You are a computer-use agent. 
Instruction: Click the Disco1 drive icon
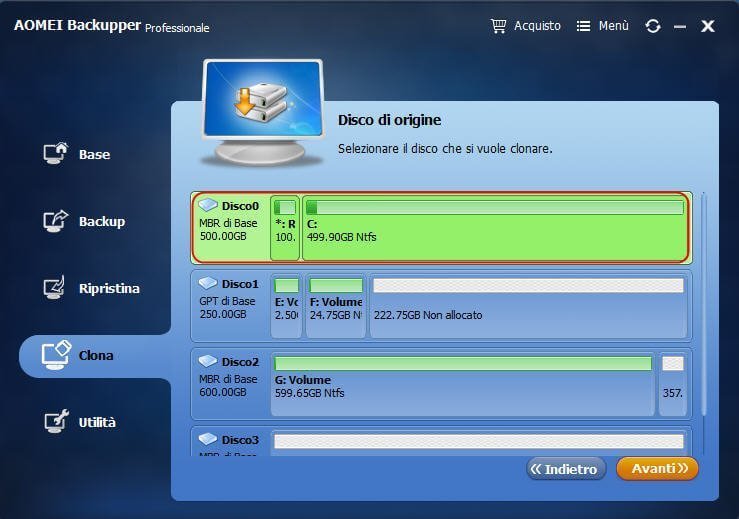(x=208, y=283)
